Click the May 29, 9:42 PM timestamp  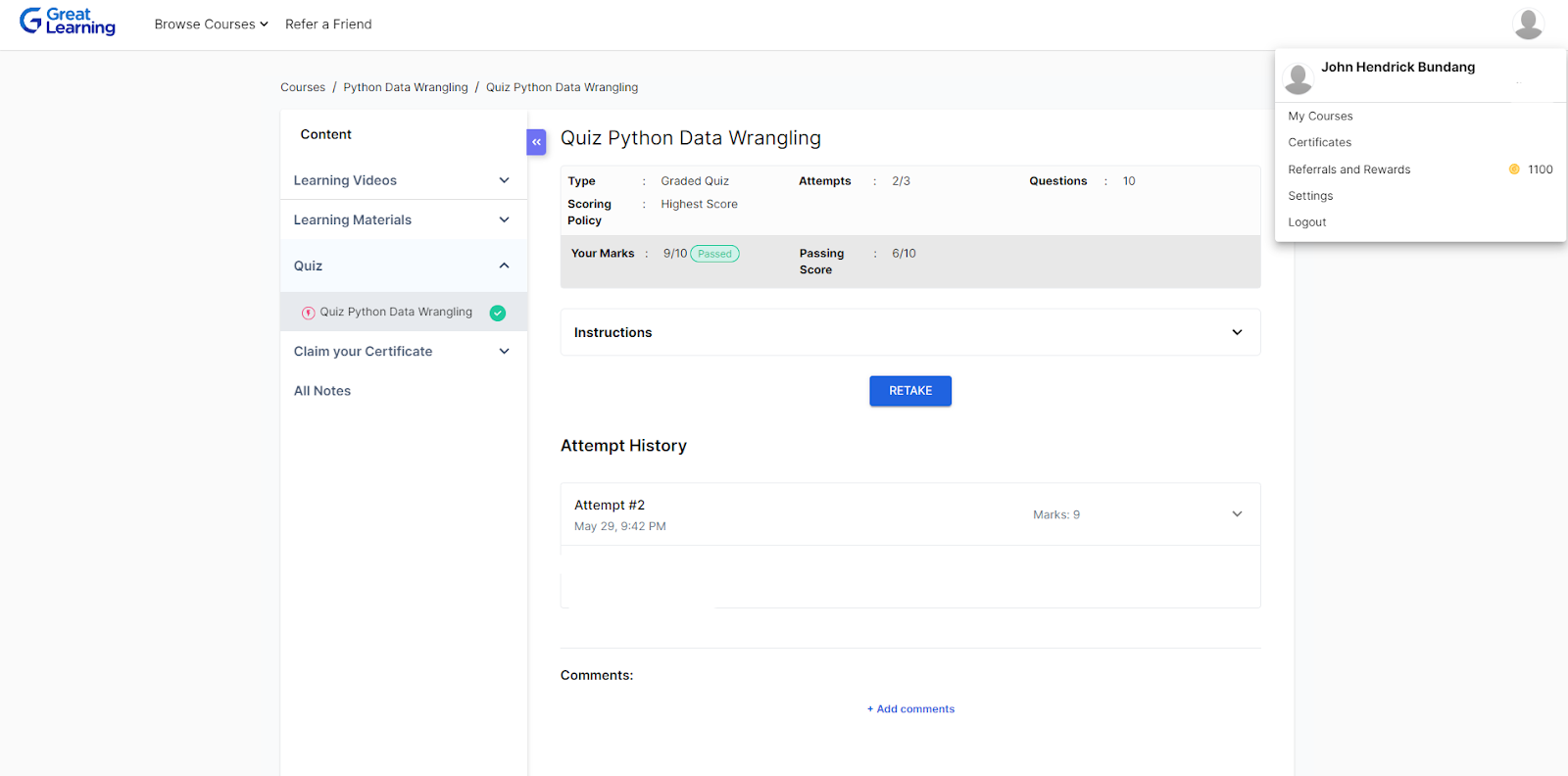(x=619, y=526)
